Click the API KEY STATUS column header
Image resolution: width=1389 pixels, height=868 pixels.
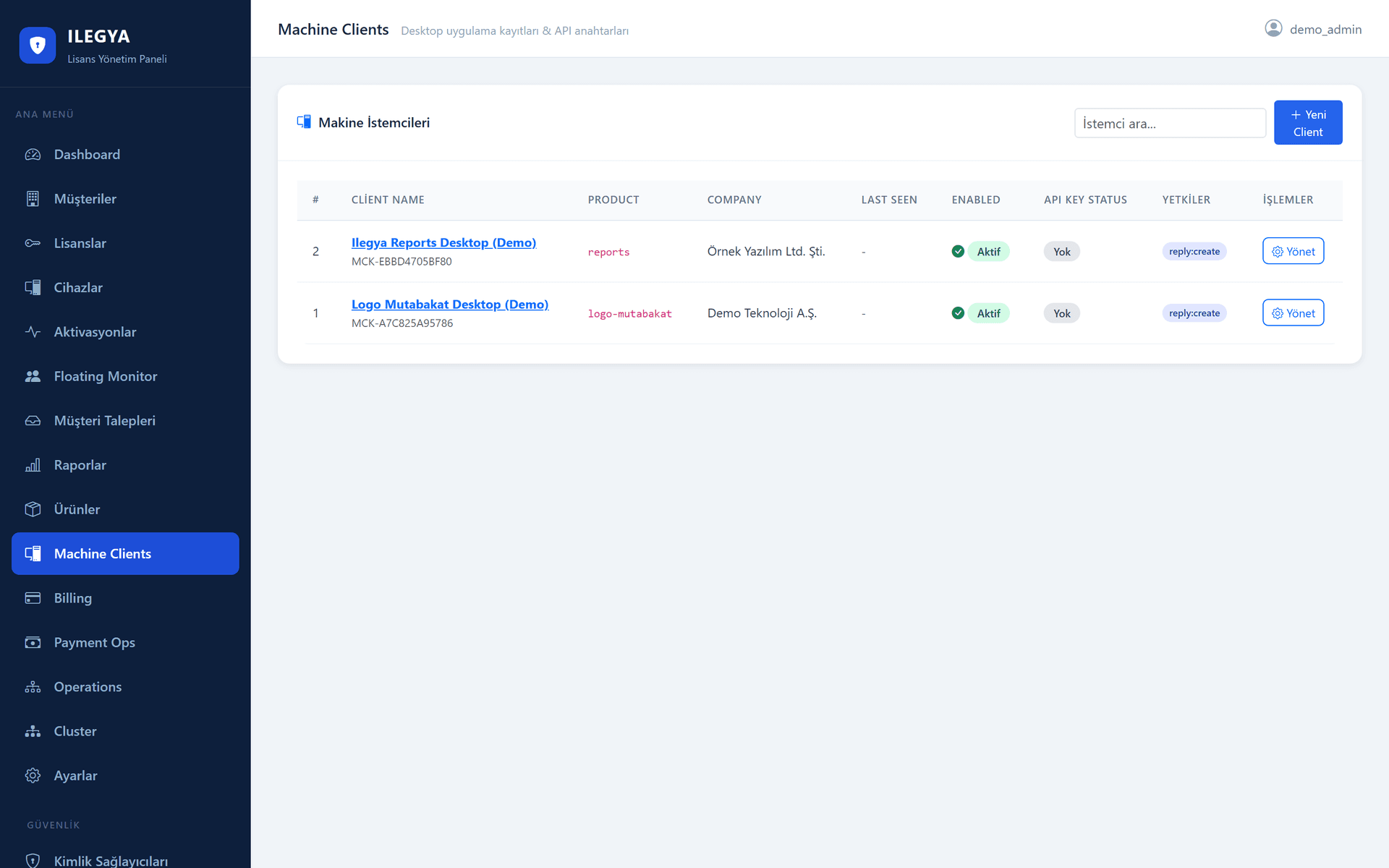(x=1085, y=200)
